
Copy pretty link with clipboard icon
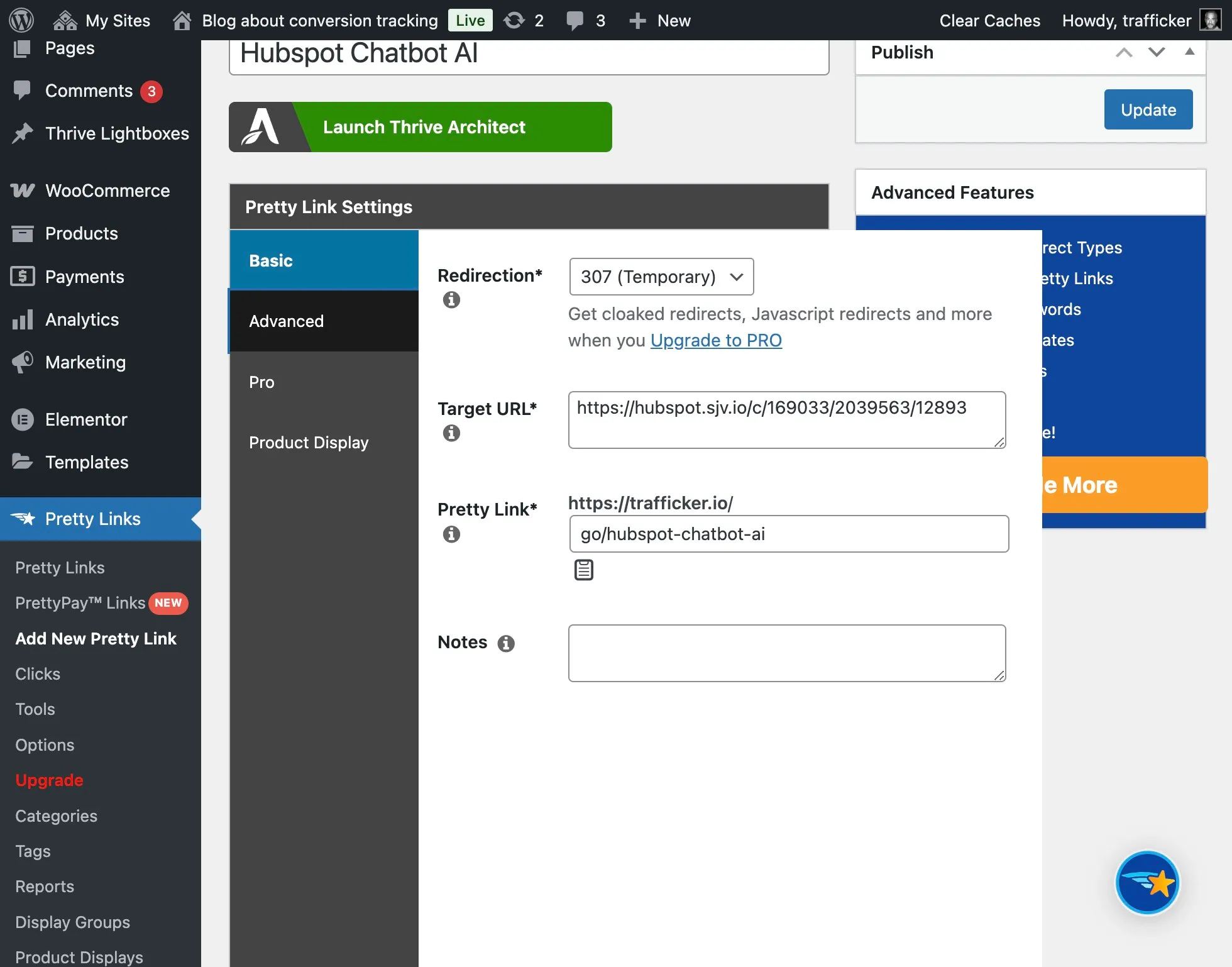pos(584,570)
